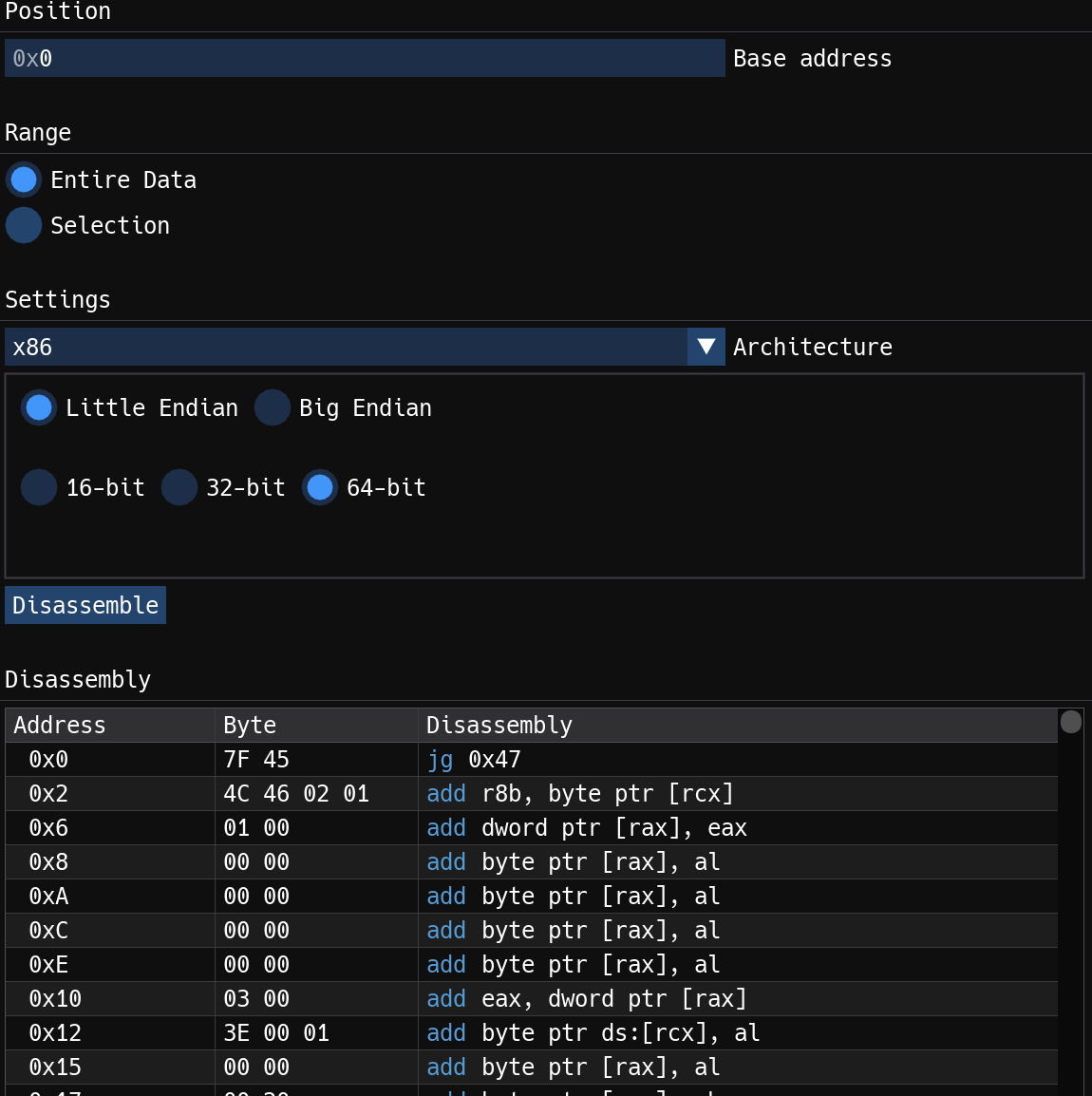This screenshot has width=1092, height=1096.
Task: Open the Architecture dropdown arrow
Action: click(x=706, y=347)
